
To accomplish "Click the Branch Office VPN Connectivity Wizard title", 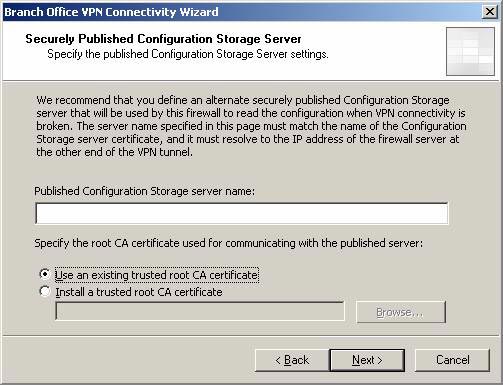I will point(111,12).
